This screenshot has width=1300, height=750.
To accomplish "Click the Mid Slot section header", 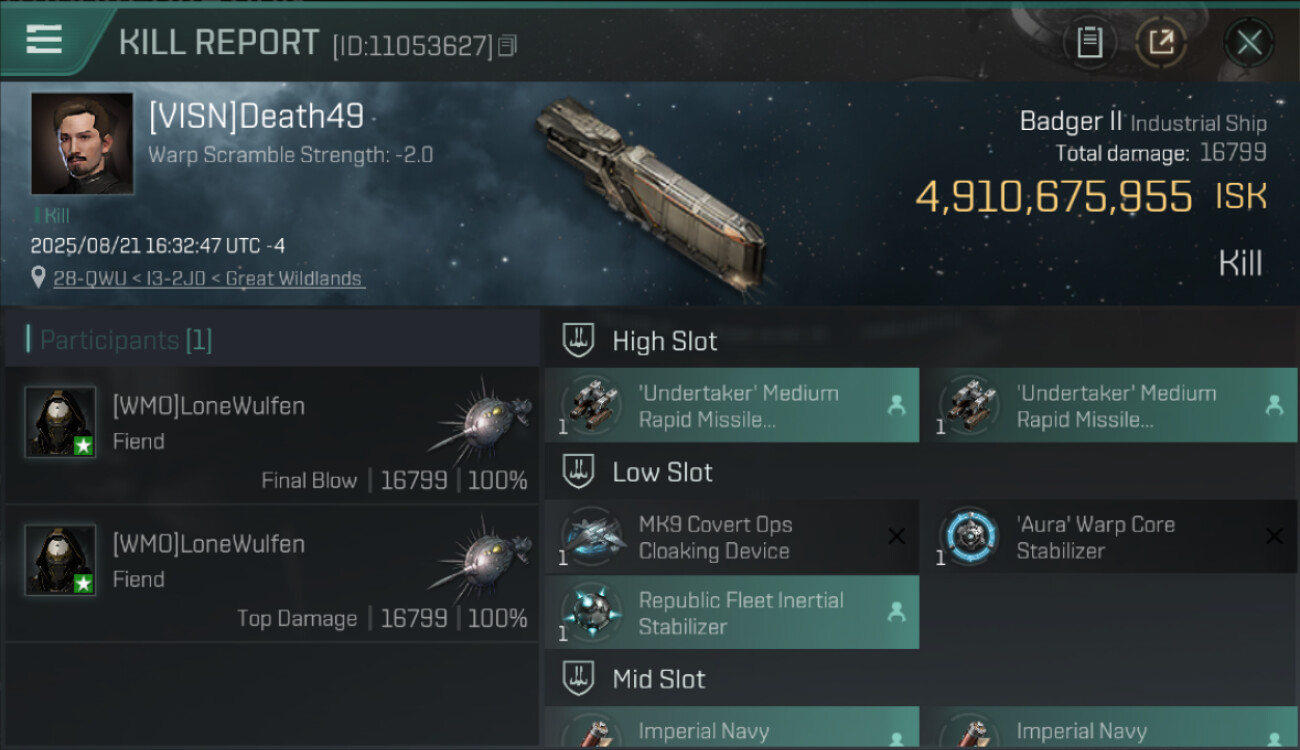I will [x=658, y=679].
